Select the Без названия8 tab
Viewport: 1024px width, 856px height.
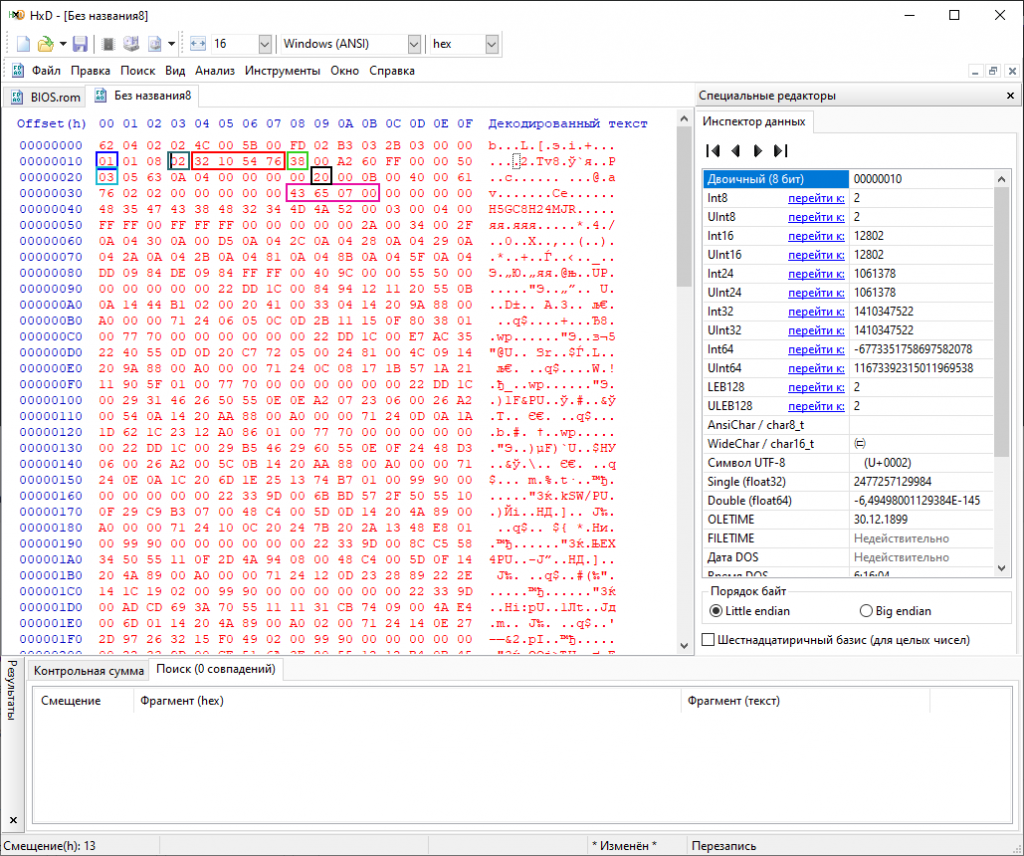[x=144, y=95]
